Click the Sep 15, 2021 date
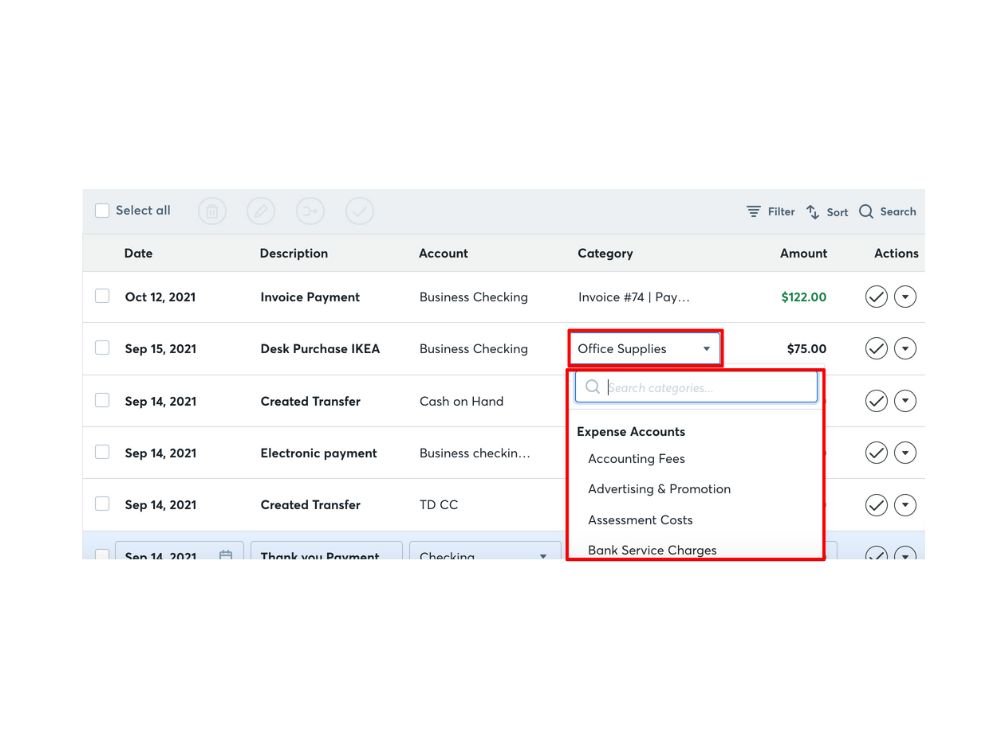The height and width of the screenshot is (750, 1000). pyautogui.click(x=161, y=349)
